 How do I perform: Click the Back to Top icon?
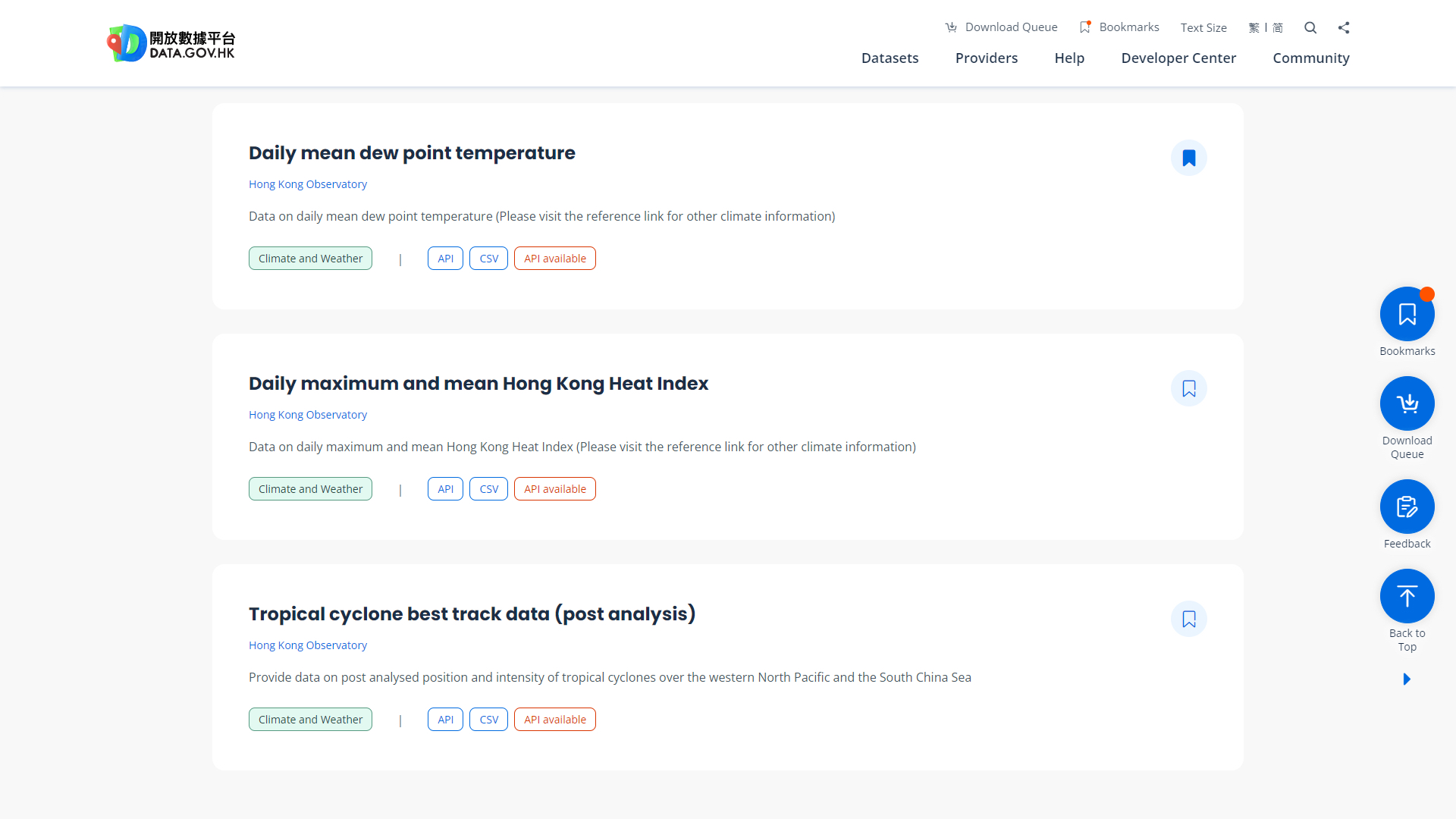(1407, 595)
